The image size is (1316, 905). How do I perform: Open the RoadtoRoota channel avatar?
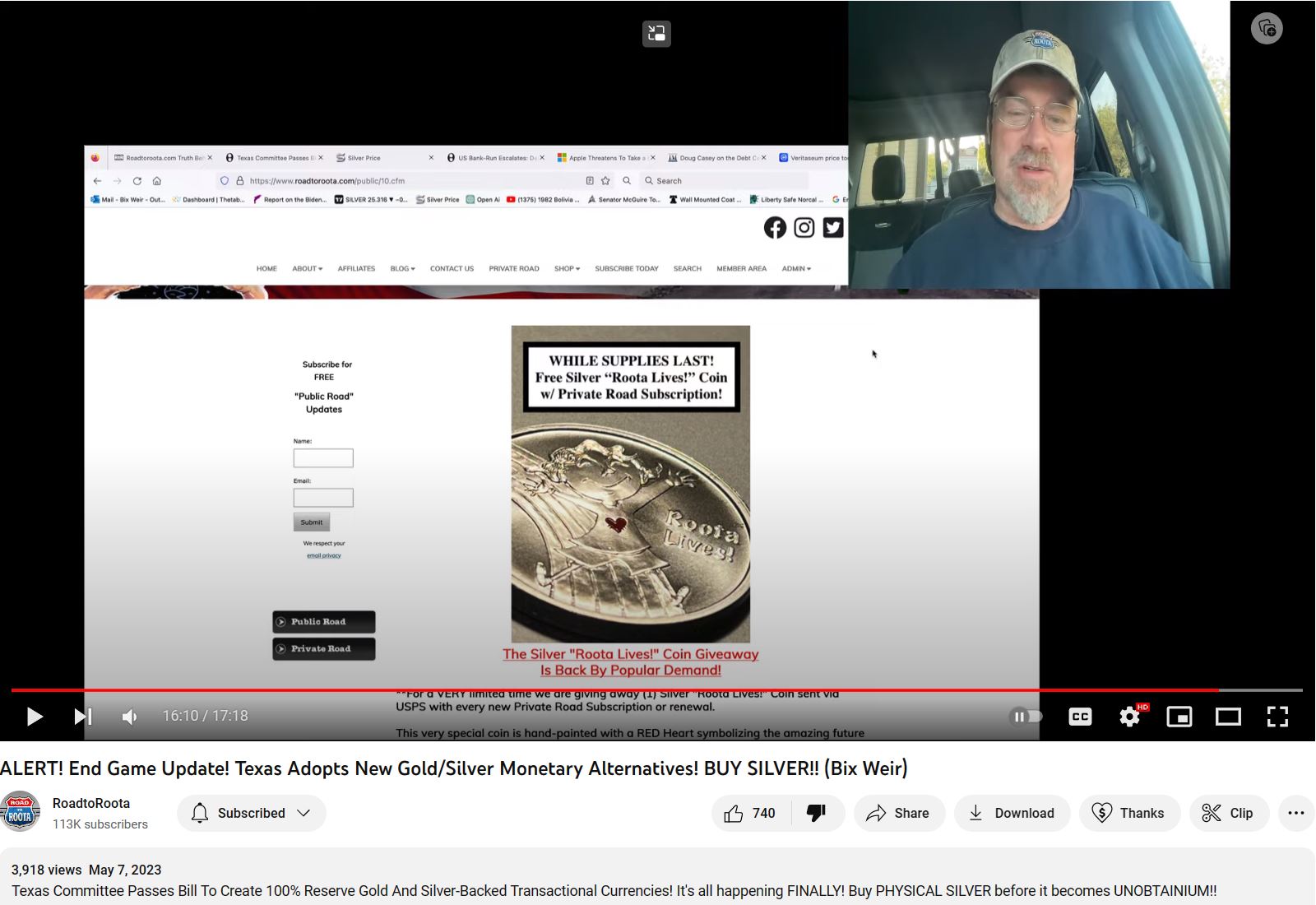[20, 812]
